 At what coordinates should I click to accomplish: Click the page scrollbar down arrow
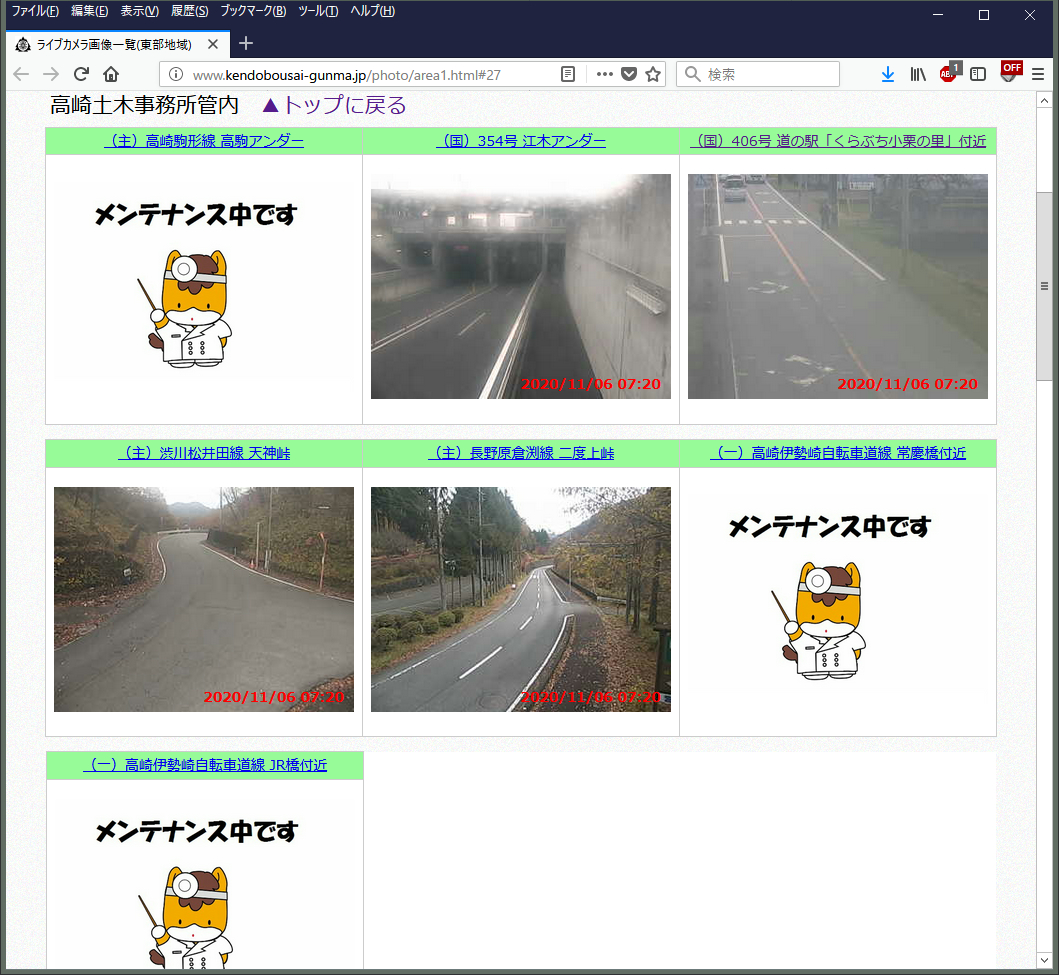click(1044, 960)
